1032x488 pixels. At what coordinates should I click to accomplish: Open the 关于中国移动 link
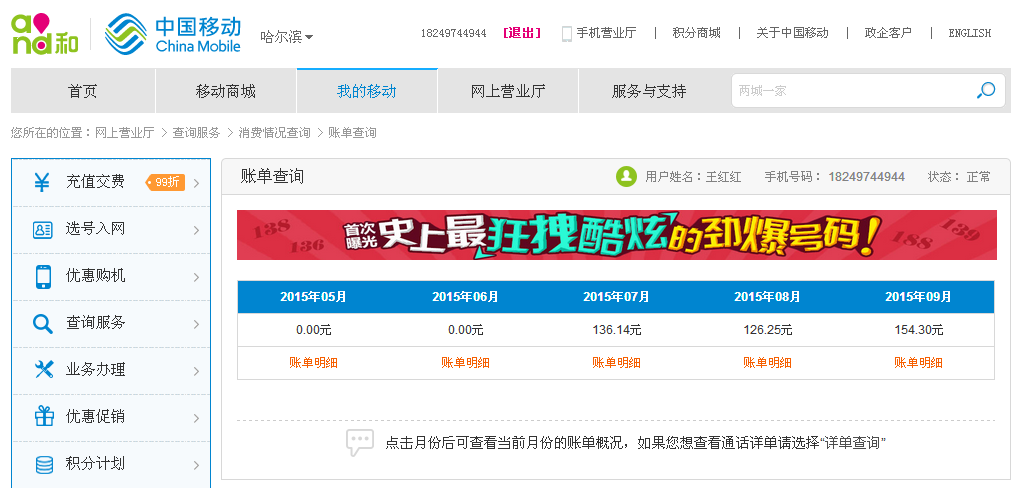(792, 33)
